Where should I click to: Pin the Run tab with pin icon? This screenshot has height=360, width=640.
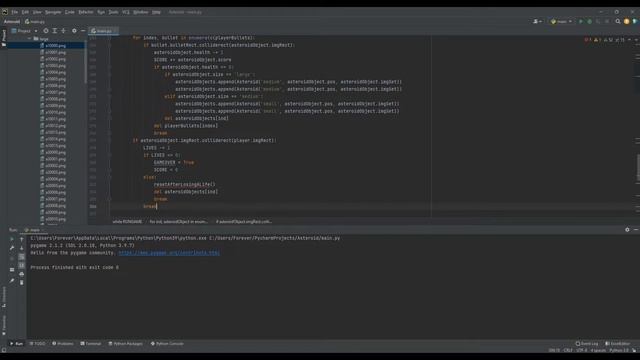tap(12, 281)
